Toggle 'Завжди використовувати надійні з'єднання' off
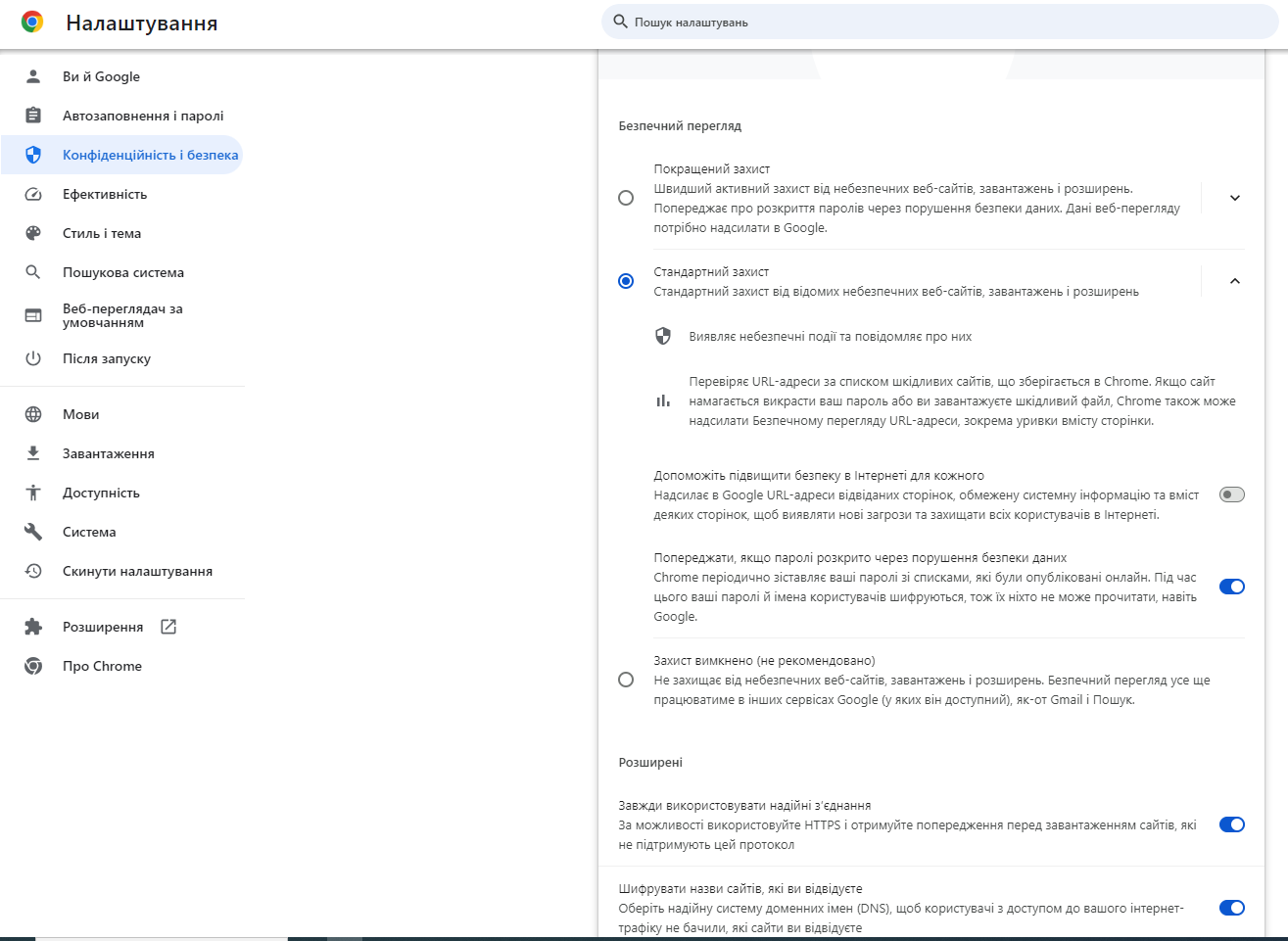This screenshot has width=1288, height=941. point(1231,824)
